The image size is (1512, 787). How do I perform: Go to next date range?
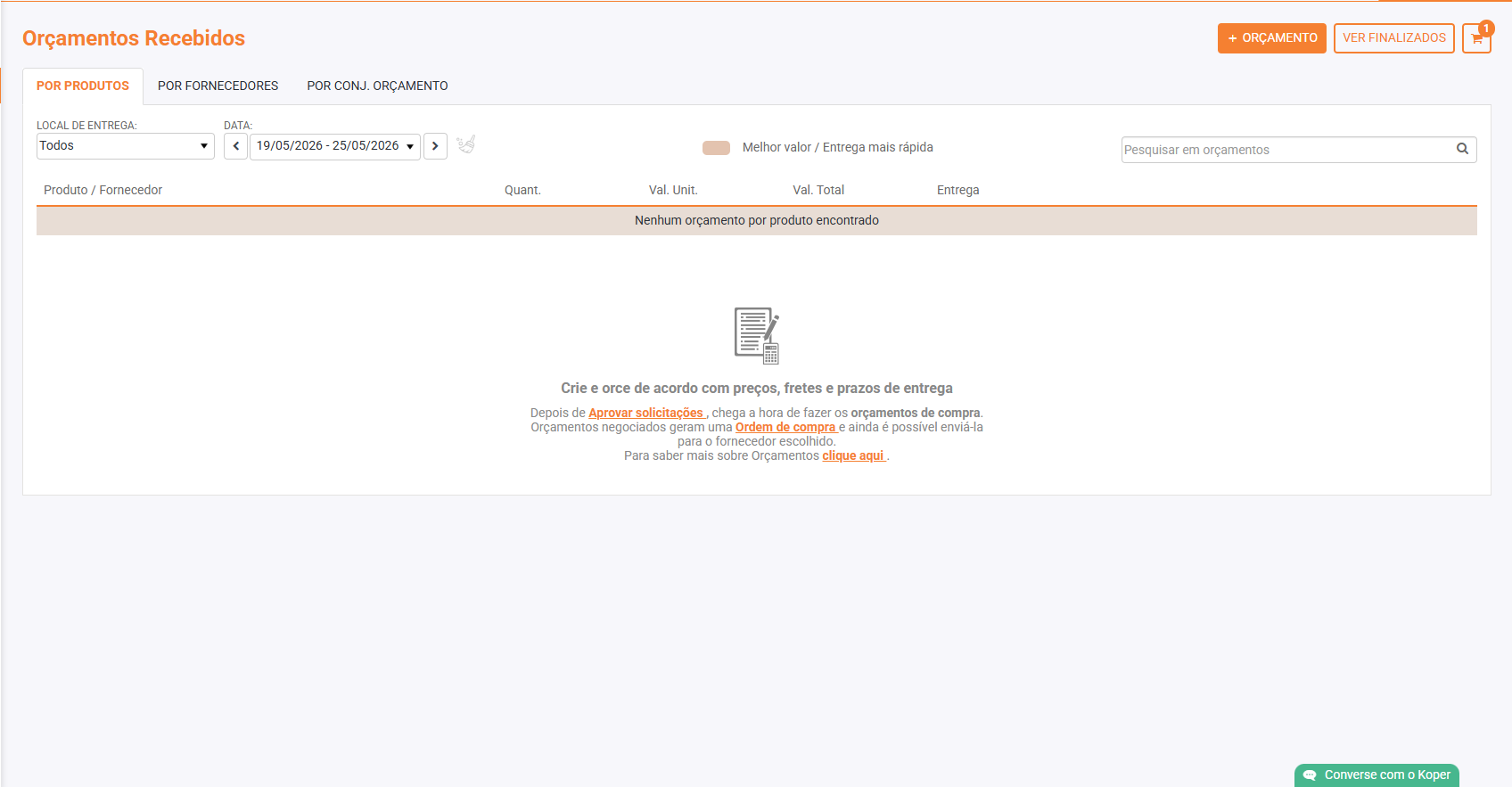pos(435,146)
